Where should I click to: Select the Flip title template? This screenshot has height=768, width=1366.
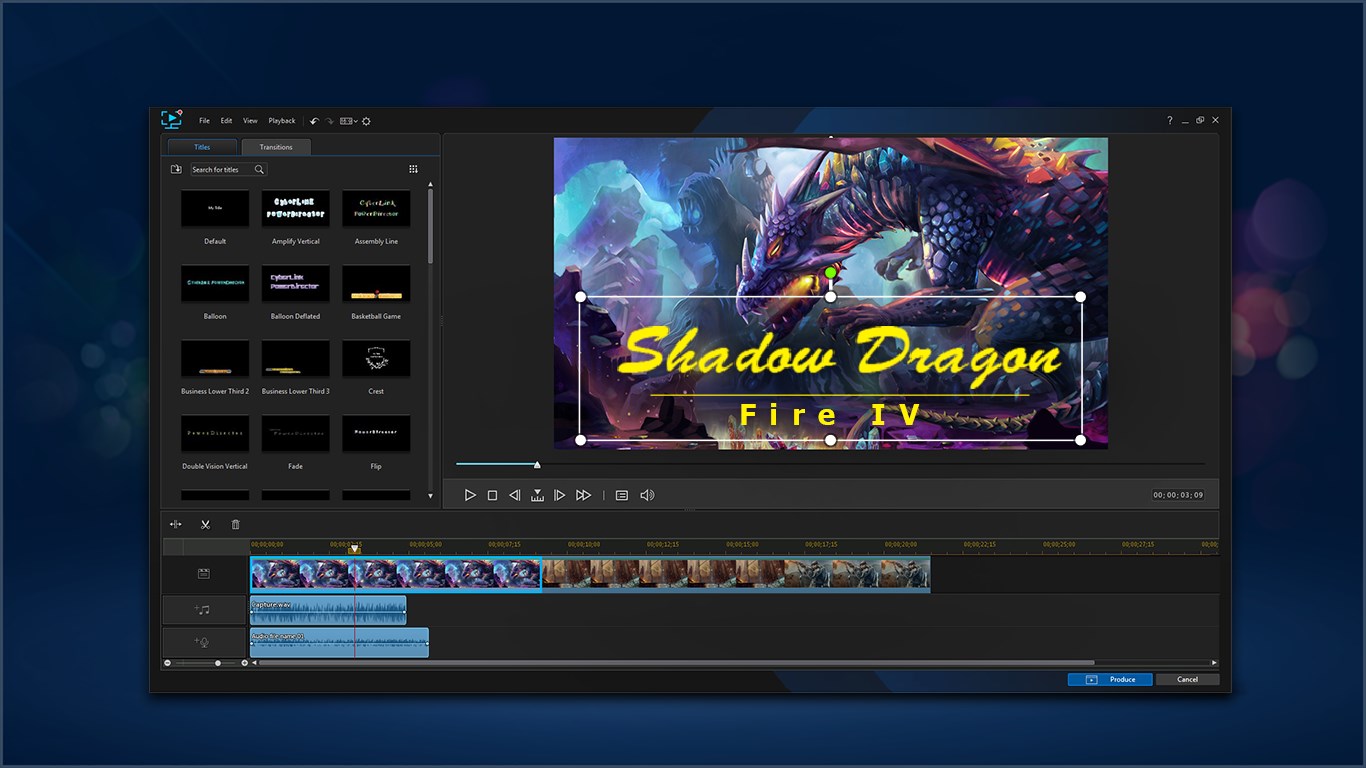point(376,433)
